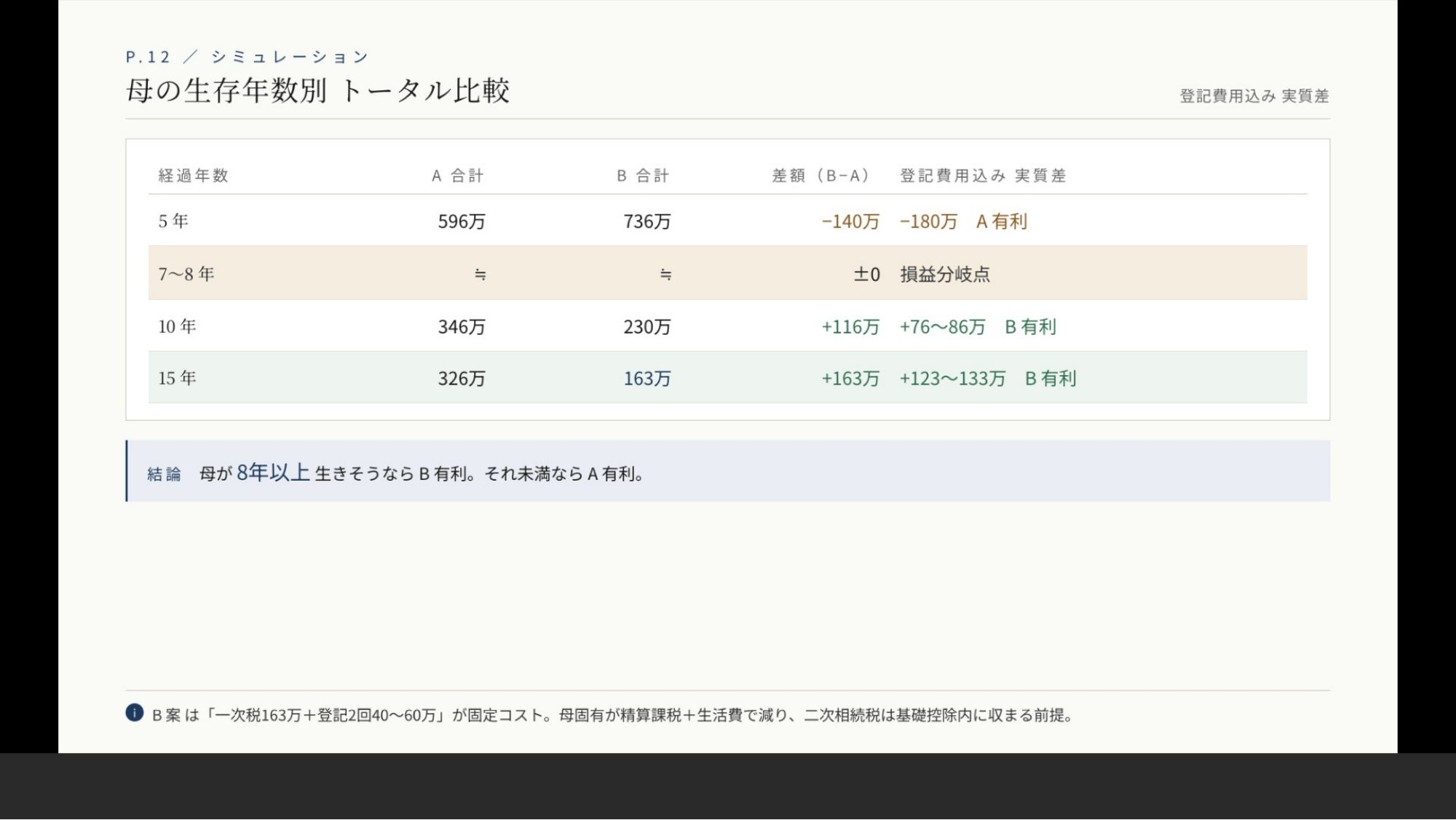Click the +123〜133万 B 有利 cell
The image size is (1456, 820).
988,379
